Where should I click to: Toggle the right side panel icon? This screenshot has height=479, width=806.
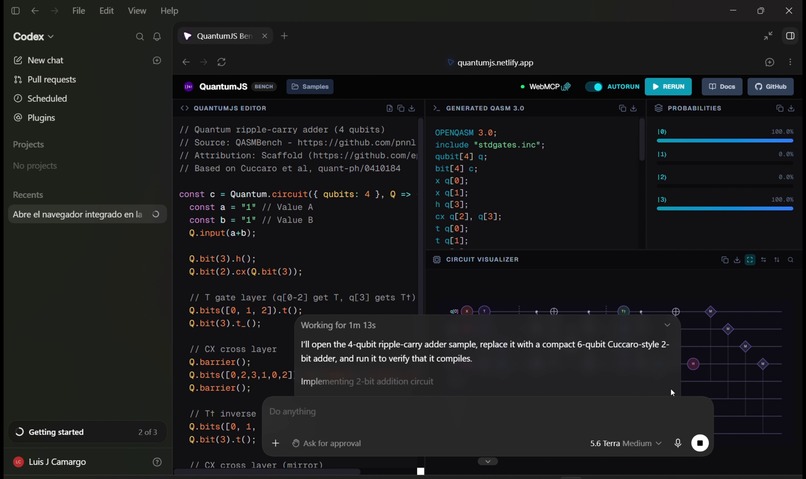[790, 36]
